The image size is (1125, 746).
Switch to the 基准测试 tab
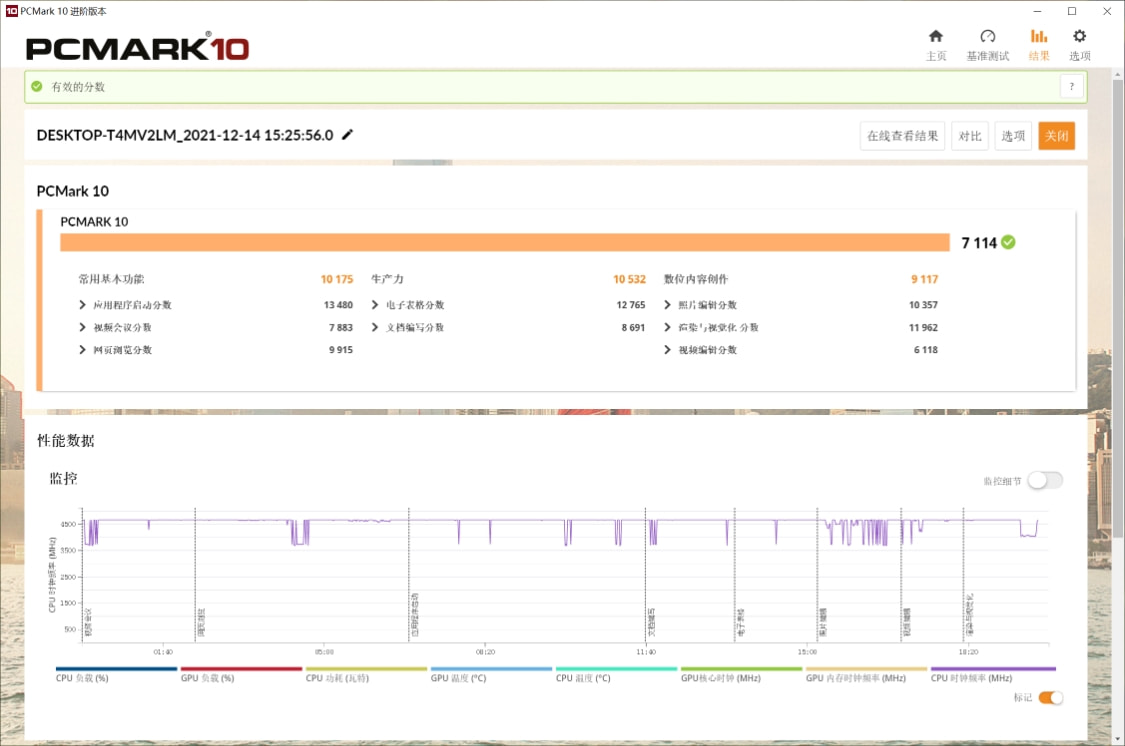pos(988,56)
